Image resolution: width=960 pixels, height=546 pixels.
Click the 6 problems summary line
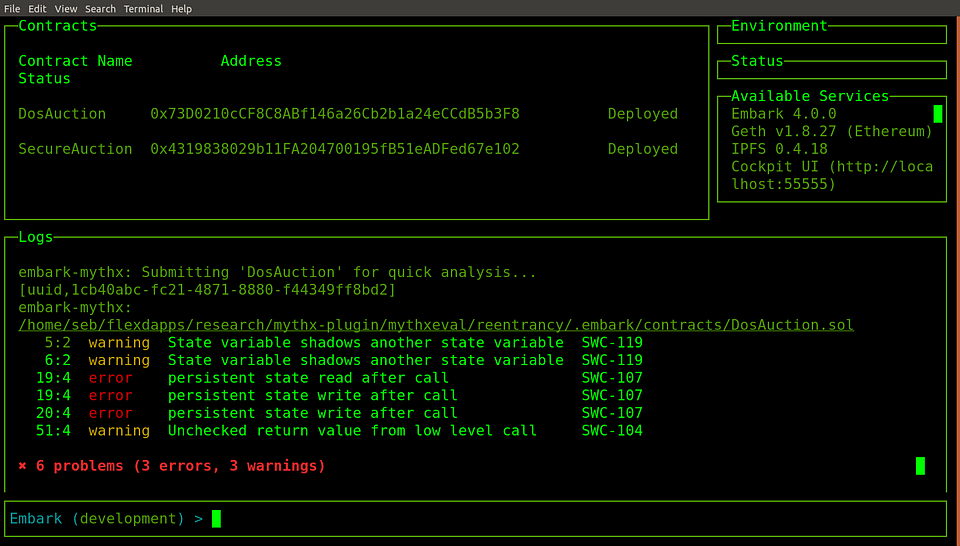pyautogui.click(x=171, y=466)
